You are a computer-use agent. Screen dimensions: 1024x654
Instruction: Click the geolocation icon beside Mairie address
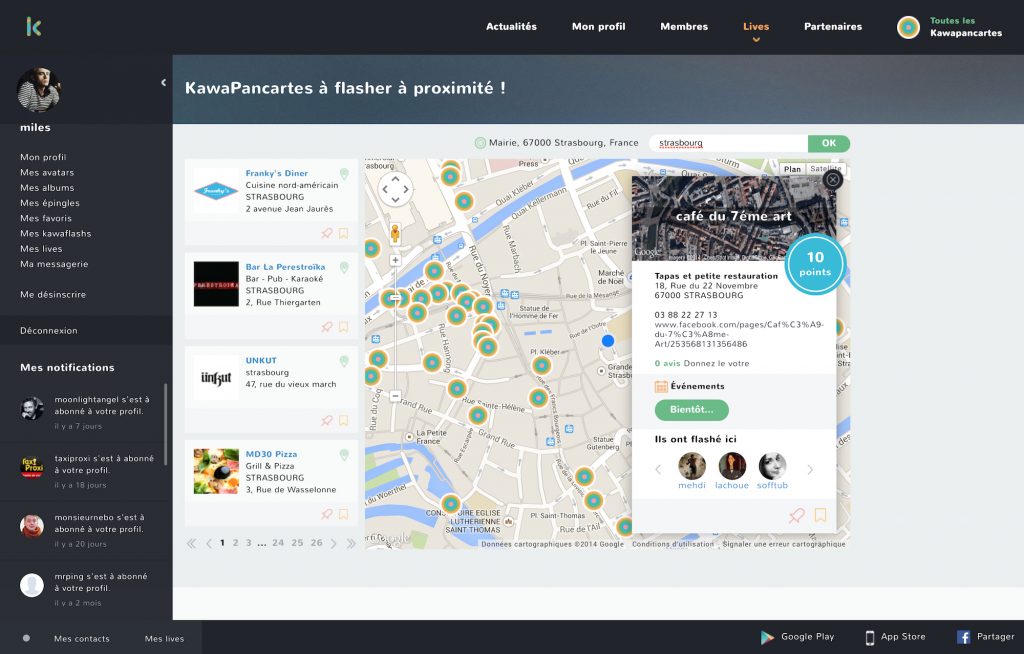(480, 142)
